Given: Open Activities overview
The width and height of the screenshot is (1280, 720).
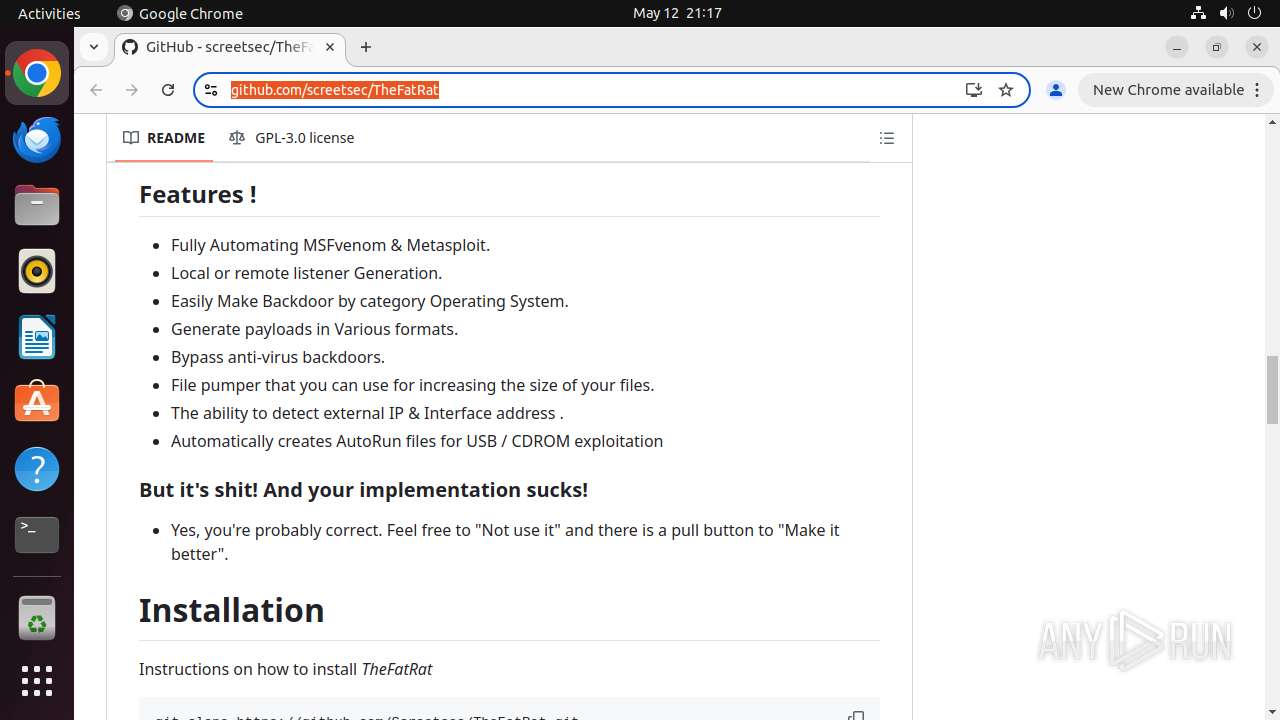Looking at the screenshot, I should [49, 13].
